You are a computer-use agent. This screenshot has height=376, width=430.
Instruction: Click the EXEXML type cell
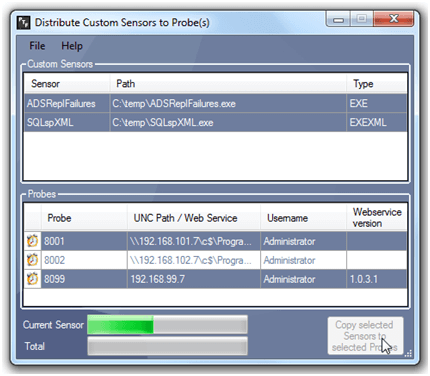pos(377,122)
